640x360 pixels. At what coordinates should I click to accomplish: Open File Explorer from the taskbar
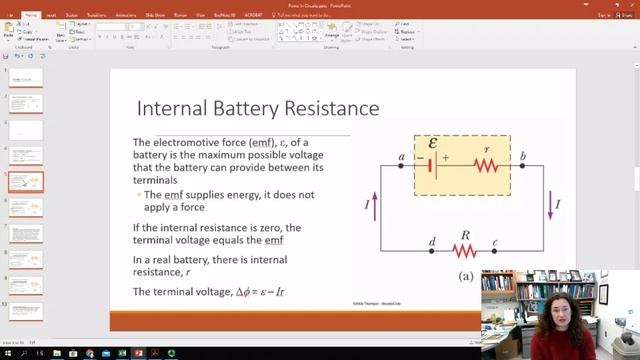click(57, 353)
